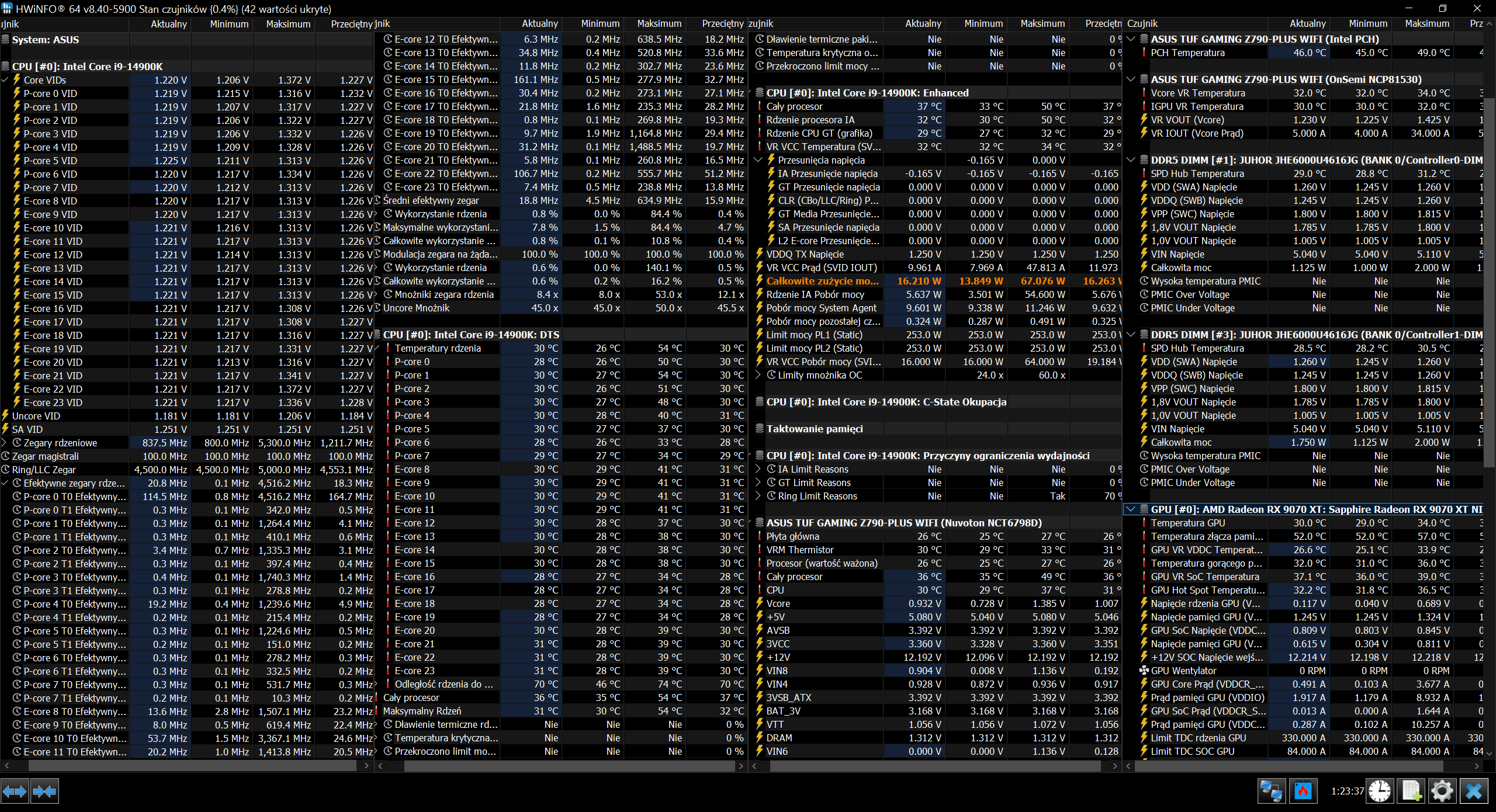Viewport: 1496px width, 812px height.
Task: Click the Maksimum column header in first panel
Action: 288,24
